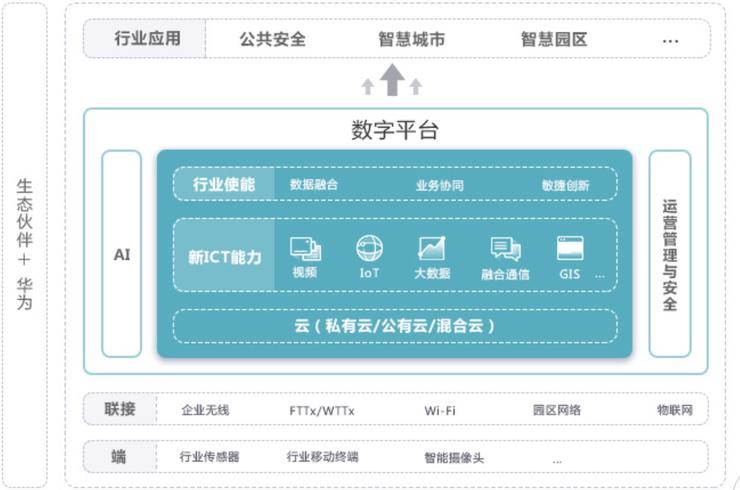Click 企业无线 text
Viewport: 740px width, 490px height.
205,410
